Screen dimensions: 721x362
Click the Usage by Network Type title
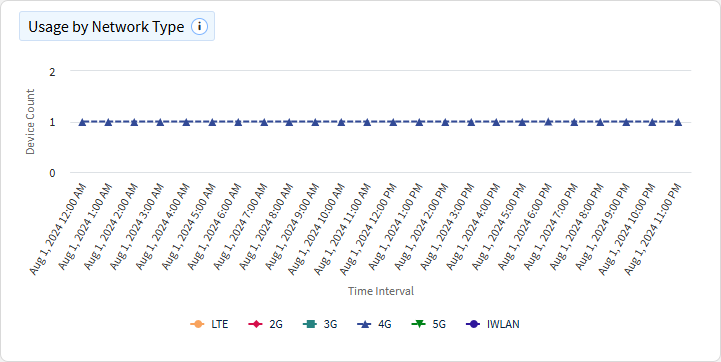106,27
